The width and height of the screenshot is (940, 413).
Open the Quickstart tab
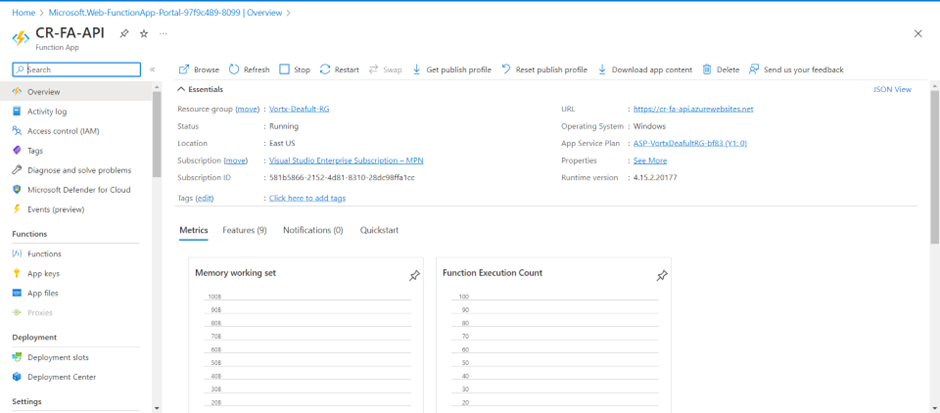(379, 231)
